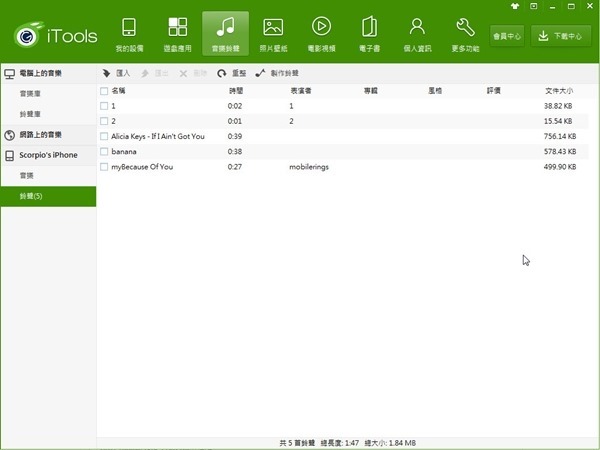600x450 pixels.
Task: Open the movie video play icon
Action: pyautogui.click(x=321, y=27)
